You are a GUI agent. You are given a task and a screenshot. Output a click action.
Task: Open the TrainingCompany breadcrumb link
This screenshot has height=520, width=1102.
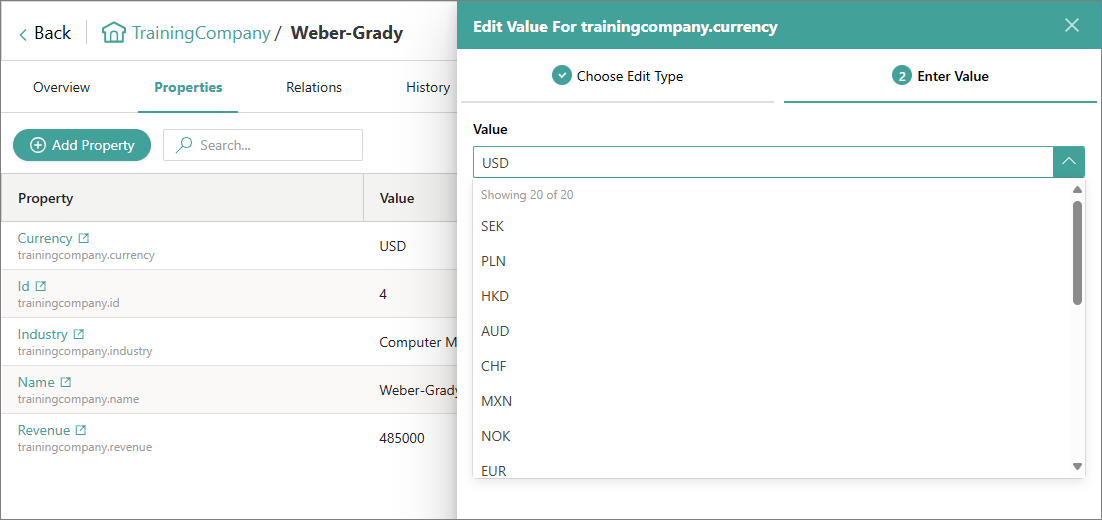pos(201,32)
